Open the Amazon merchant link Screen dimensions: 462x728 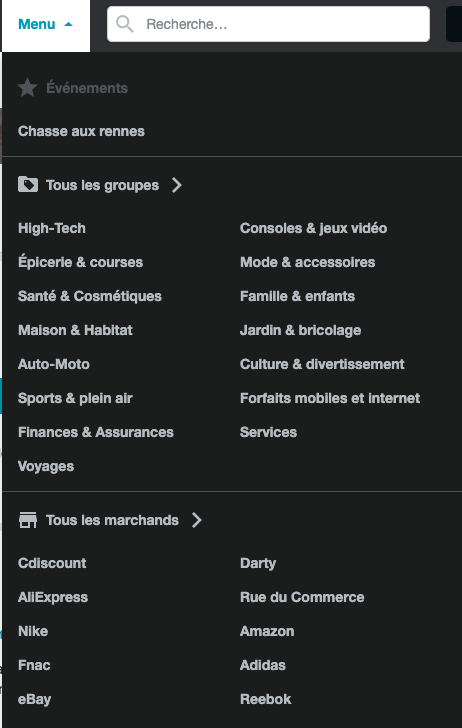click(267, 631)
